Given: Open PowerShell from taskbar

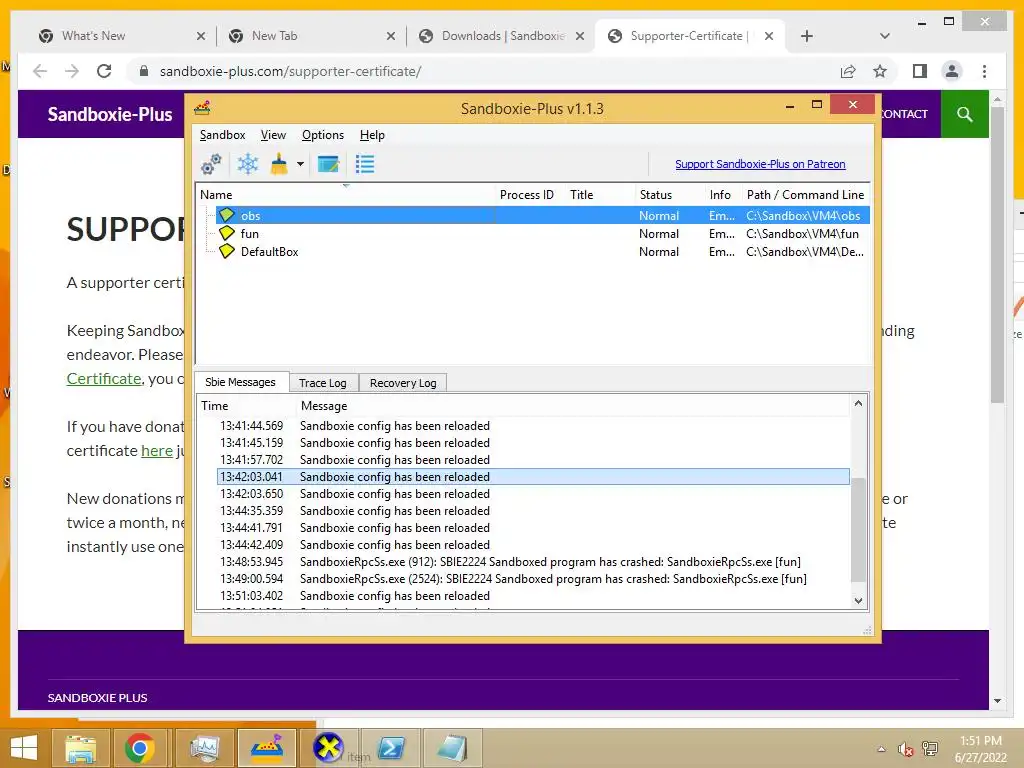Looking at the screenshot, I should point(391,748).
